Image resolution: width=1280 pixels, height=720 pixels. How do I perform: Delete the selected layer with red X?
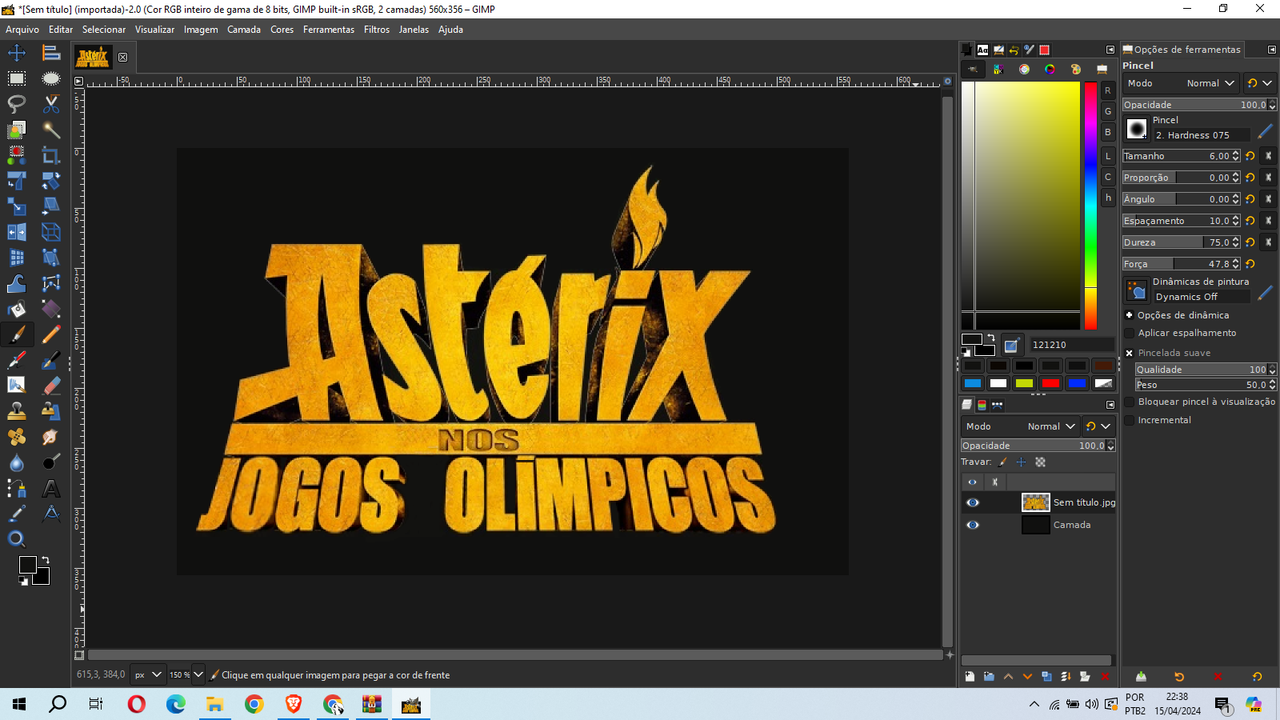pyautogui.click(x=1104, y=677)
